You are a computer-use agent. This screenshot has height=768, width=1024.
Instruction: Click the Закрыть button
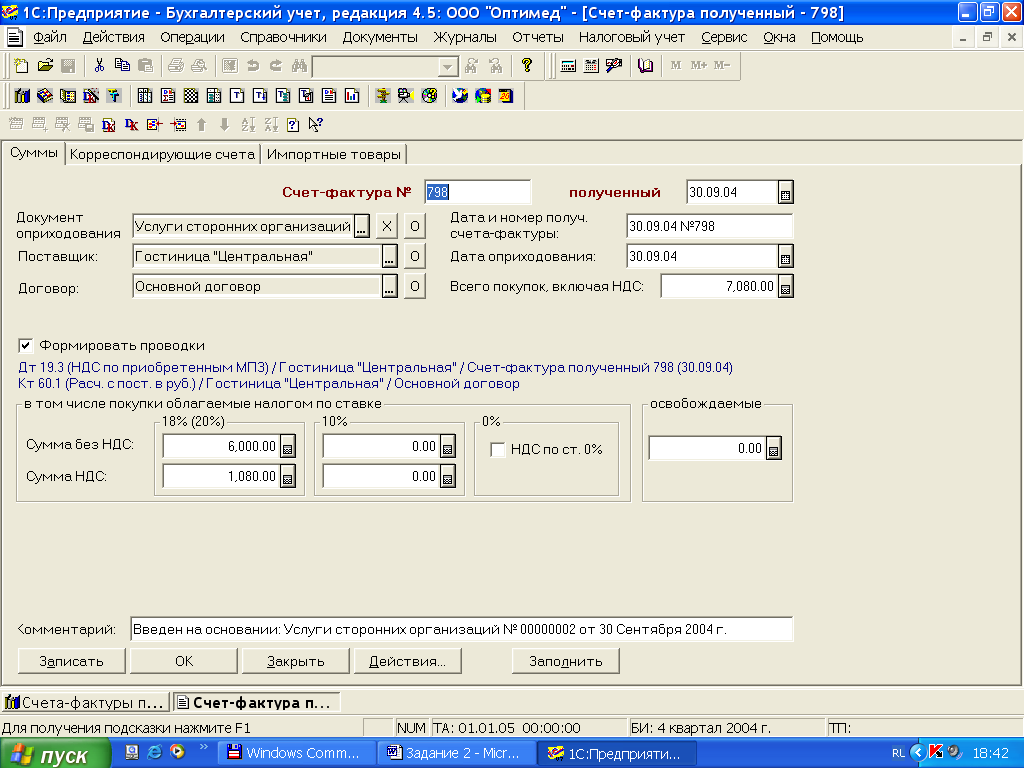pos(295,661)
